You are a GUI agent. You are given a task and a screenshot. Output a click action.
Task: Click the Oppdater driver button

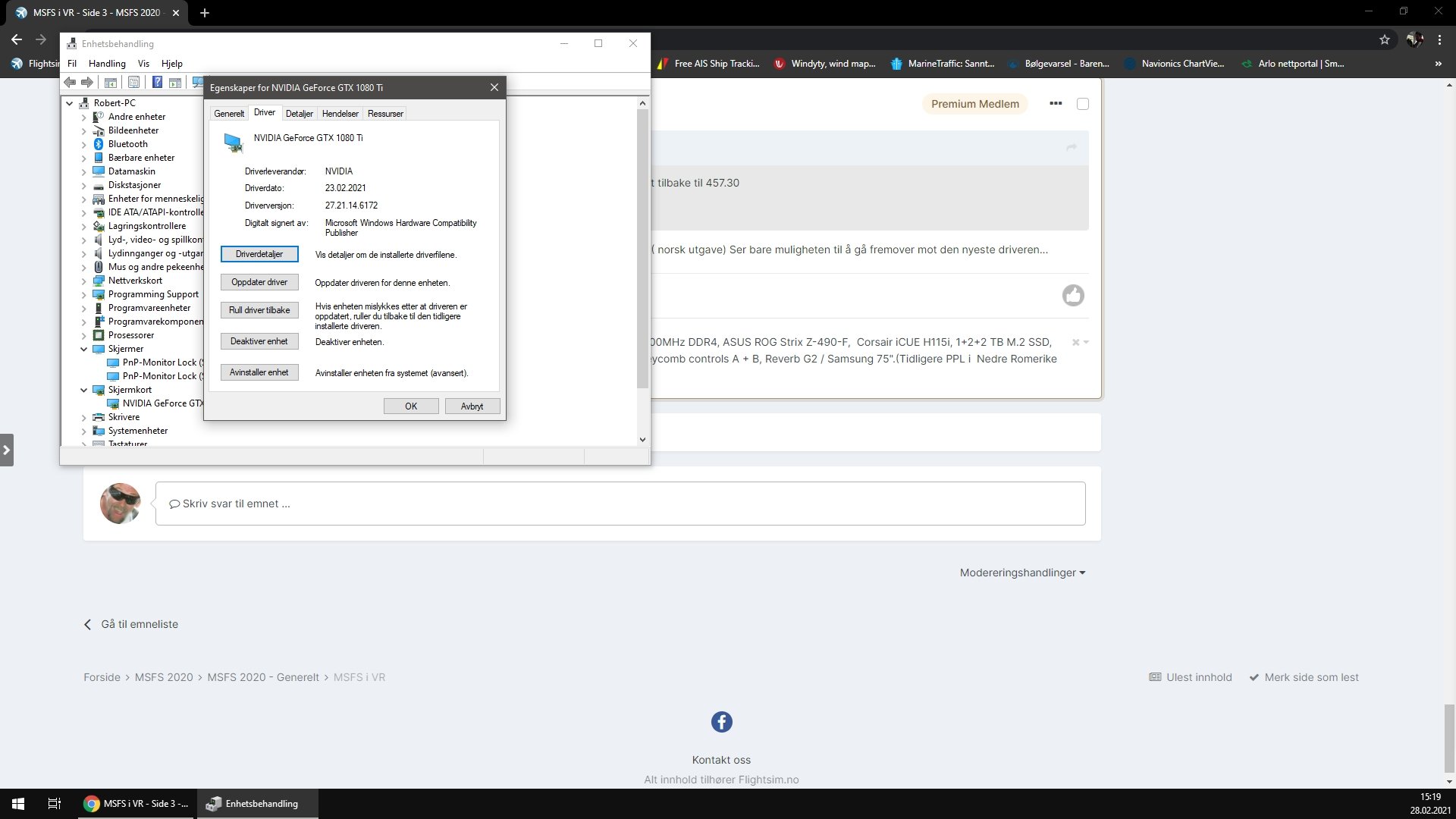259,282
